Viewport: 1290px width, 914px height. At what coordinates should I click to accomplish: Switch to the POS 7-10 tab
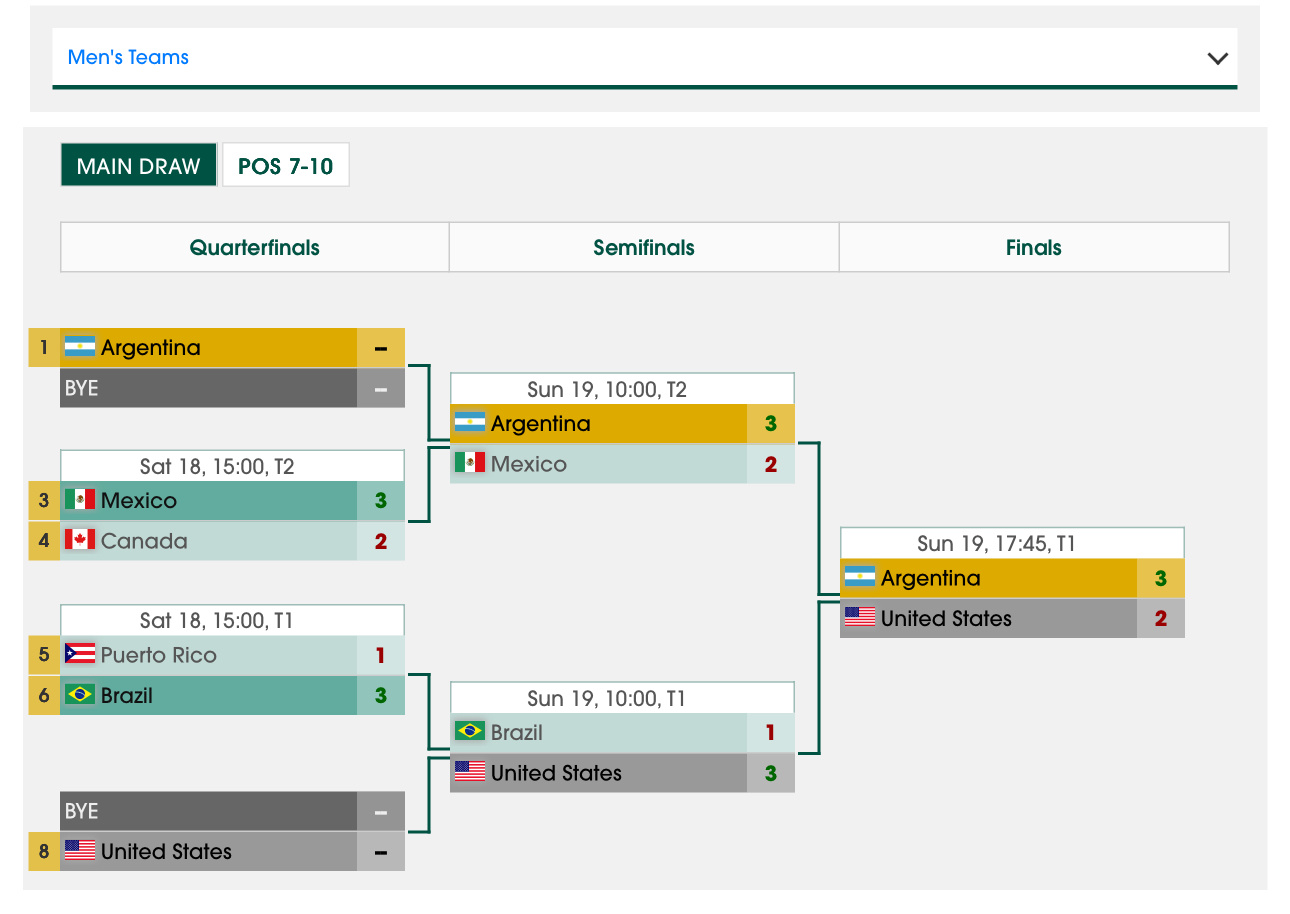click(x=286, y=166)
